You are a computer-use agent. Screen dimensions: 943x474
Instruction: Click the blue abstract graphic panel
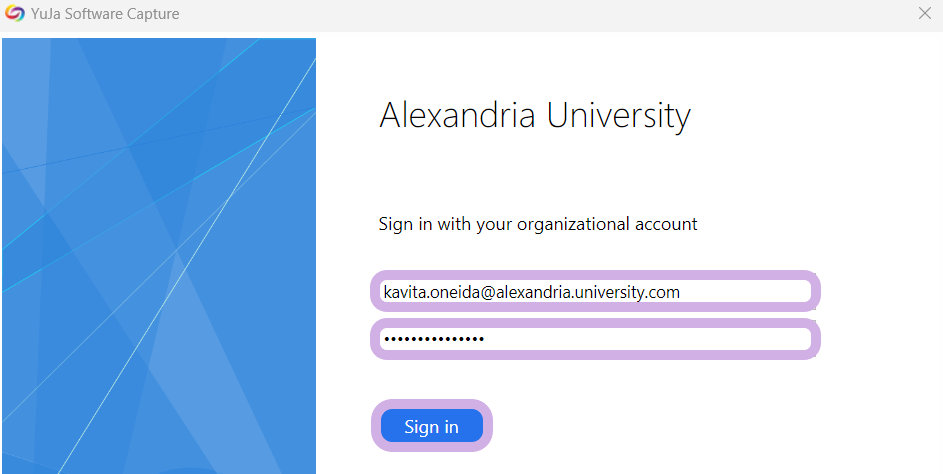[159, 256]
